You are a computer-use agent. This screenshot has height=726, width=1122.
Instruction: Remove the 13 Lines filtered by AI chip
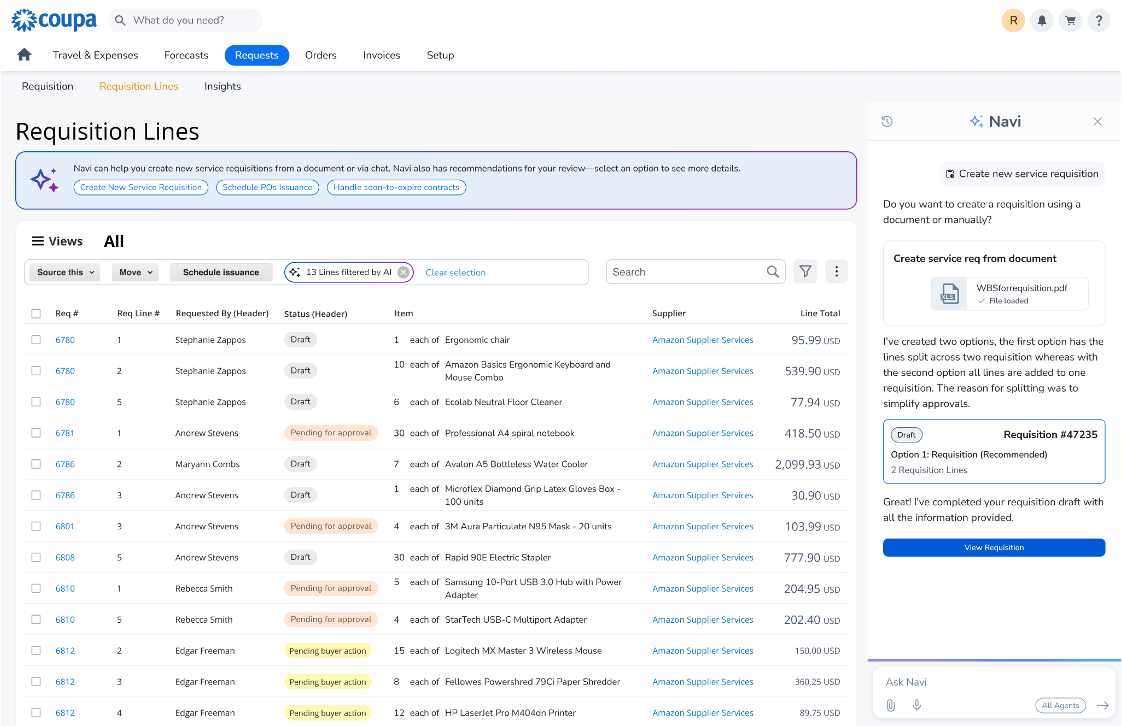point(404,273)
